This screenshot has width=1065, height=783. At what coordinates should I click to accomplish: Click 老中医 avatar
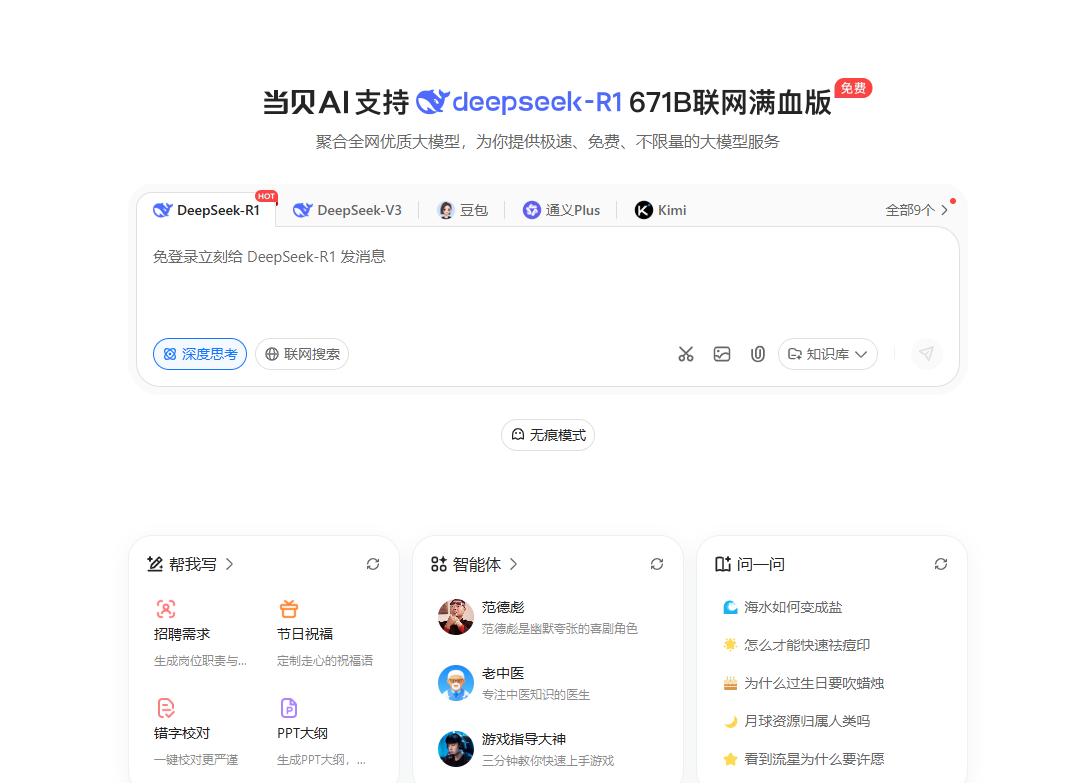[x=456, y=682]
